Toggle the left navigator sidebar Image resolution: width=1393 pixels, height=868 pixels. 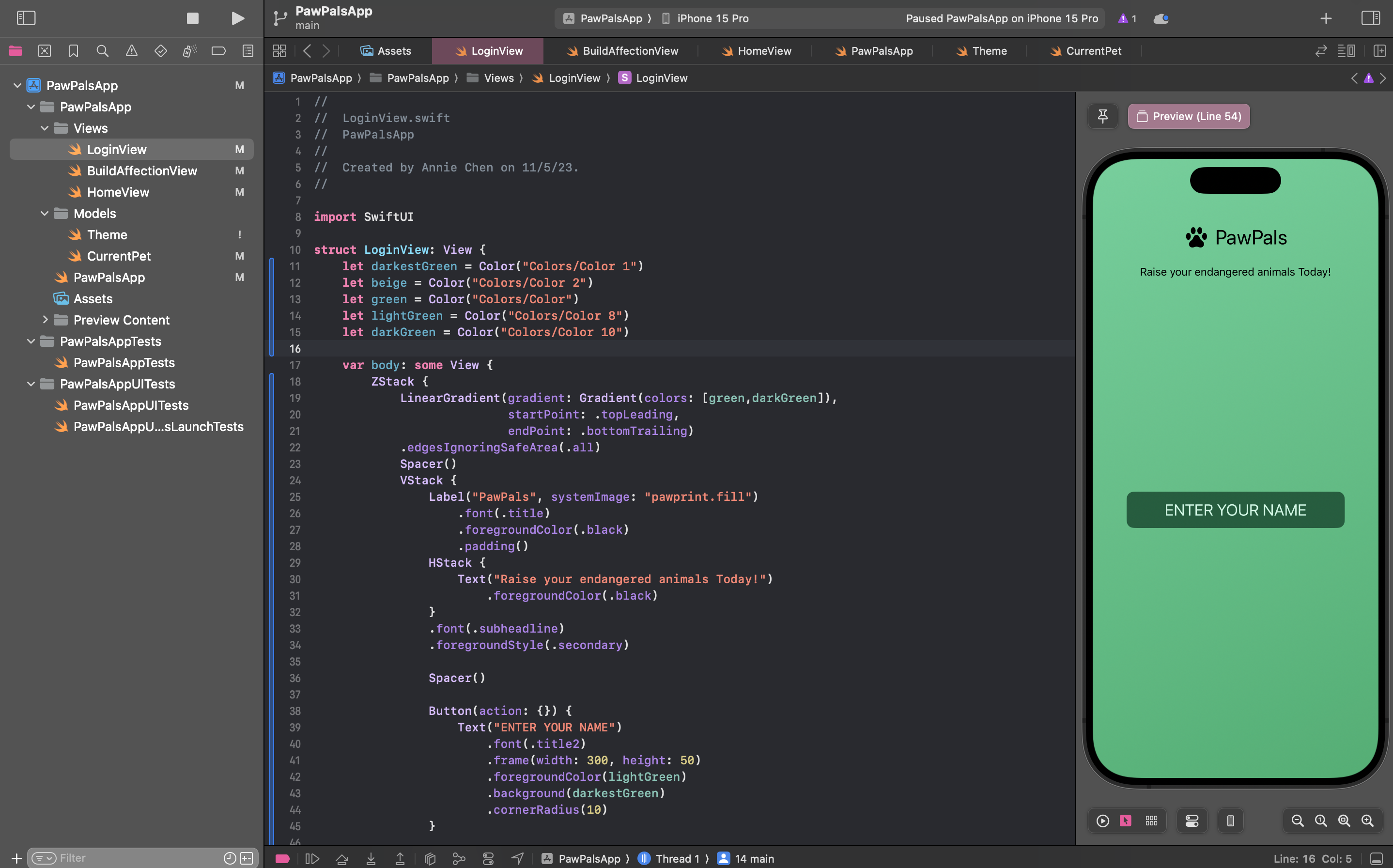pos(27,18)
